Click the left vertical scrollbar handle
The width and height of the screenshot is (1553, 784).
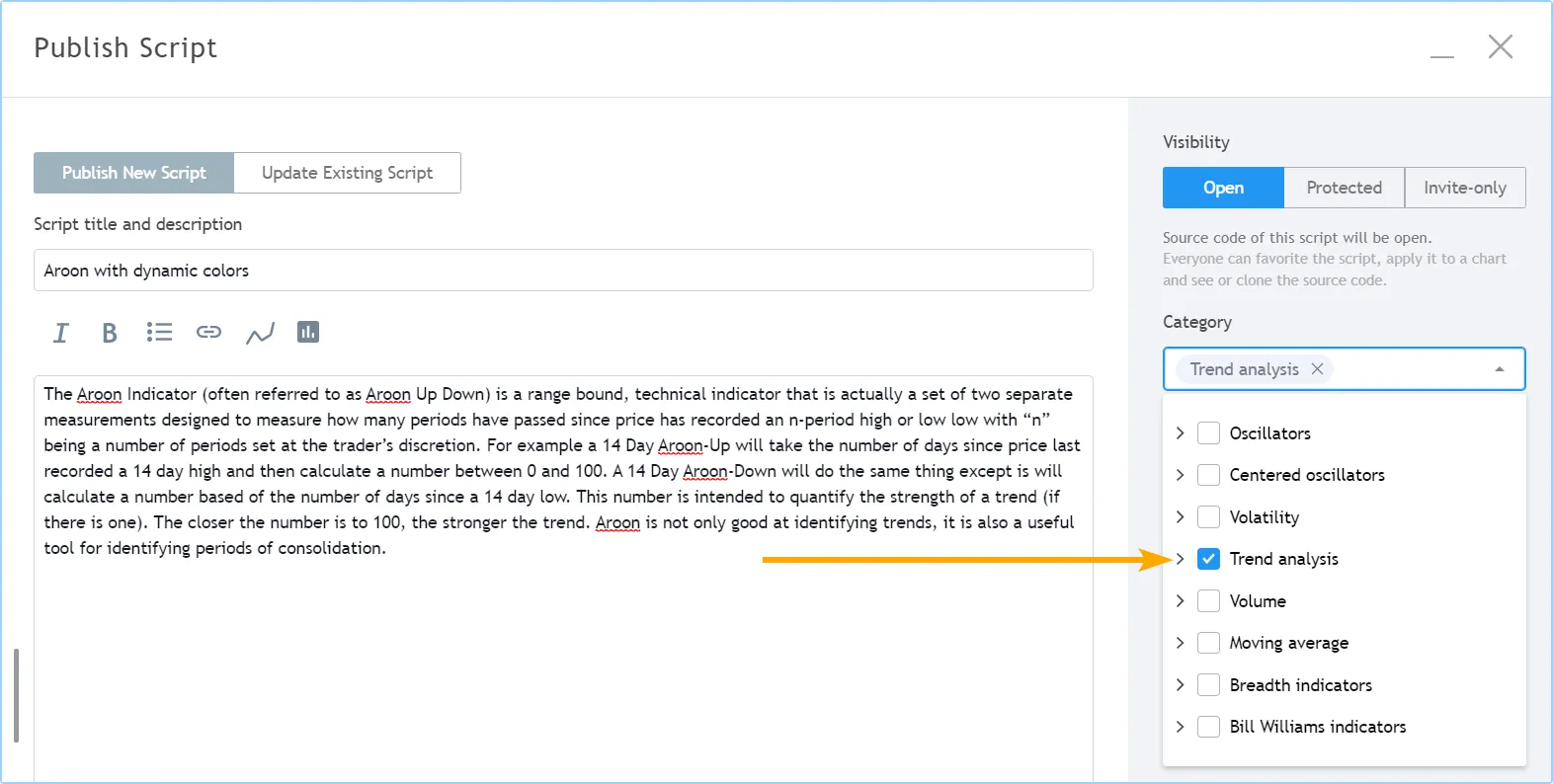point(16,695)
